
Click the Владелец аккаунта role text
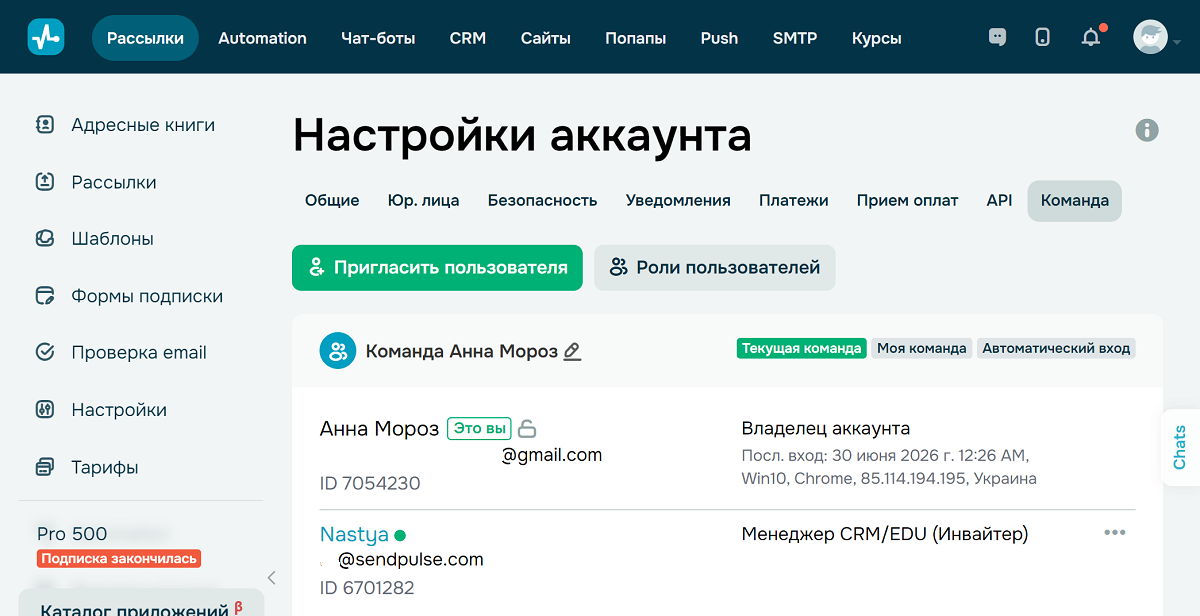[826, 428]
